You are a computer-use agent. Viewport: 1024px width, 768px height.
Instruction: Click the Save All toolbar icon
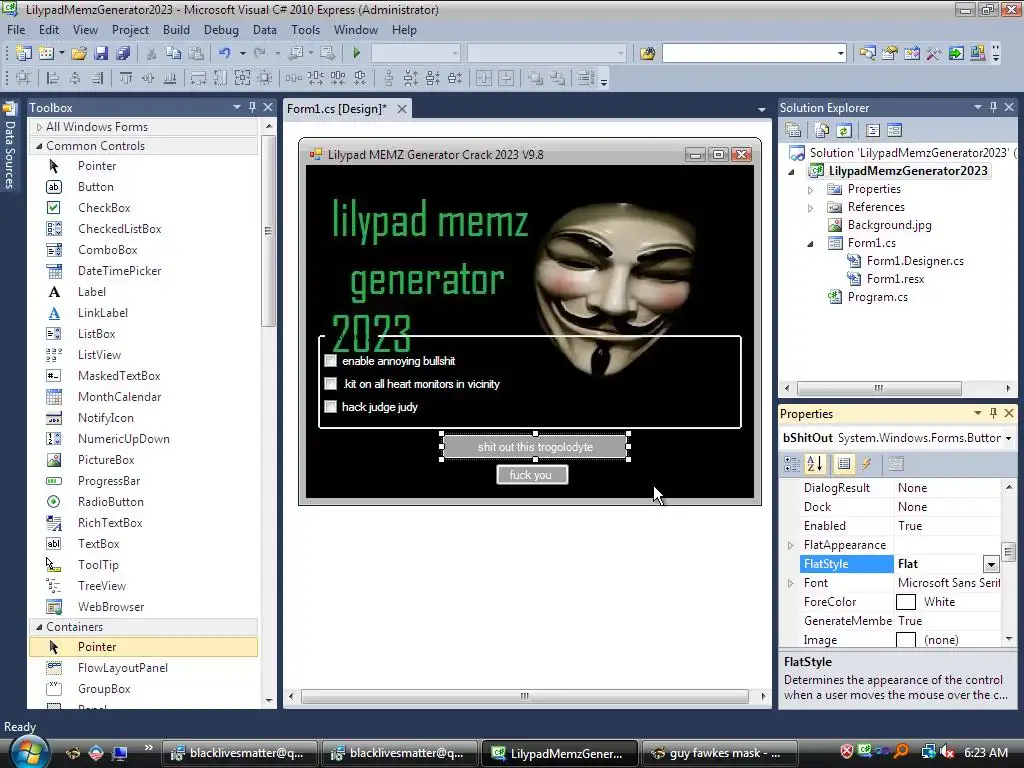123,53
